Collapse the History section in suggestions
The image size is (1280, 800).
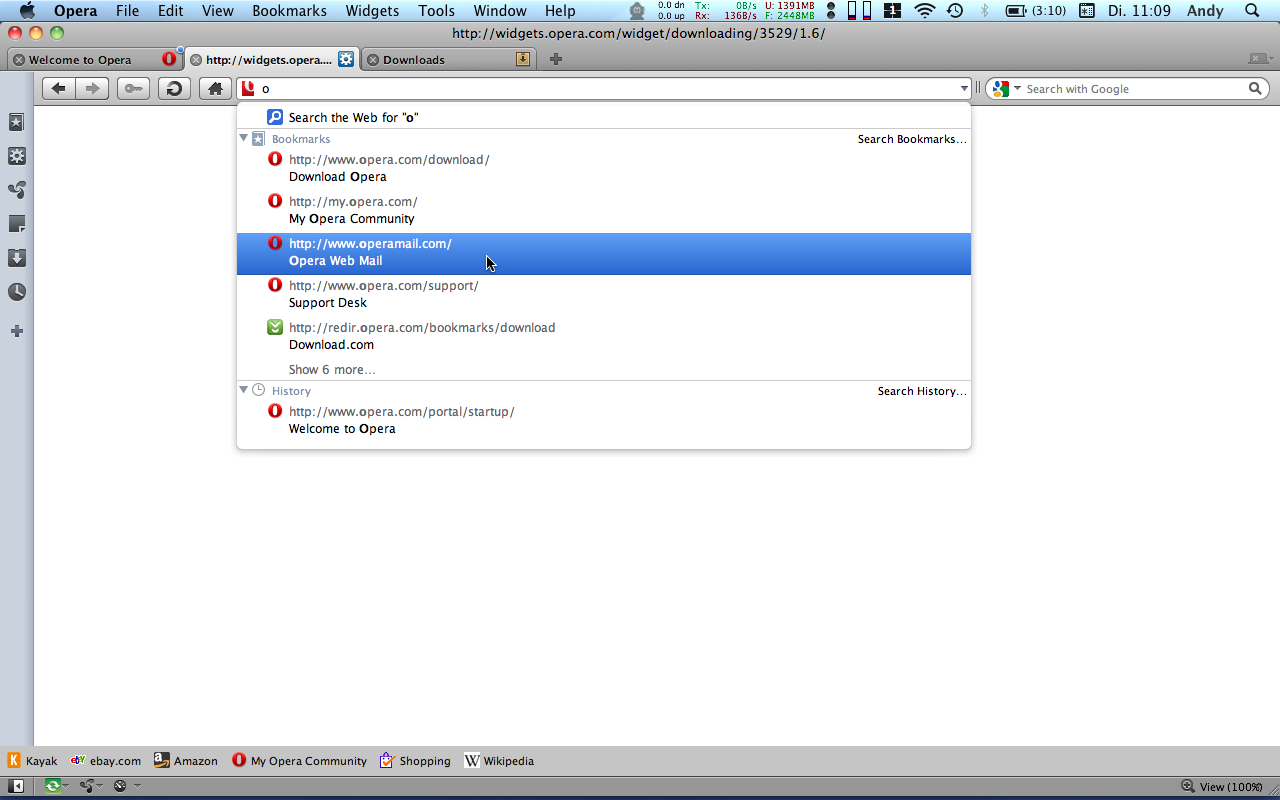click(244, 390)
